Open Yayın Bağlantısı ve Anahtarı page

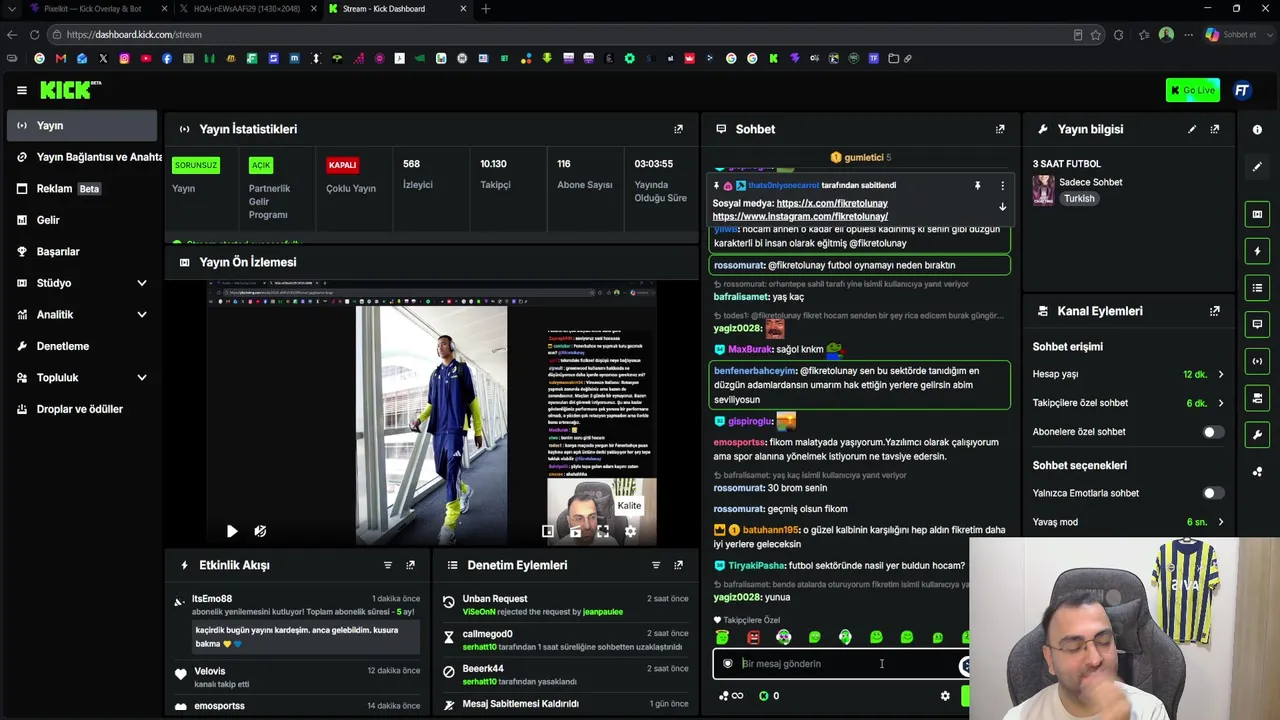click(82, 157)
